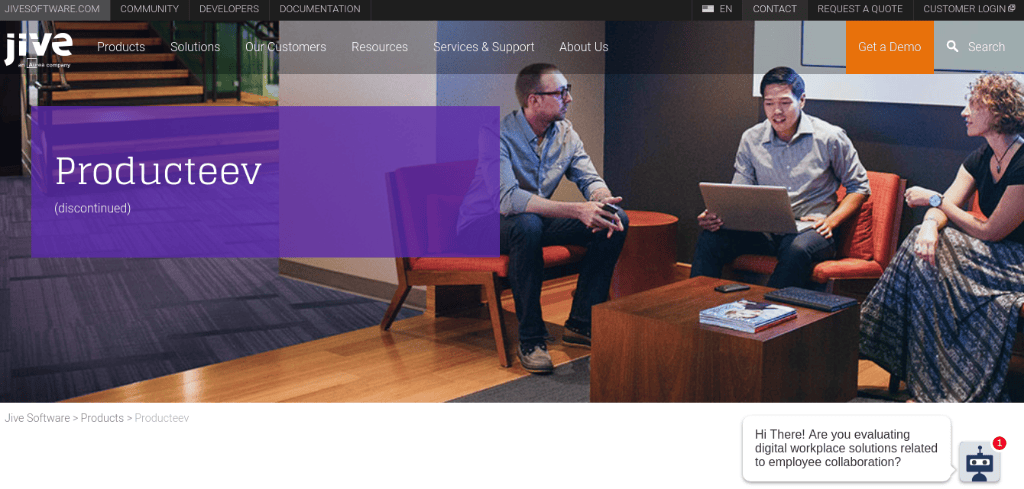Open Developers link
Image resolution: width=1024 pixels, height=489 pixels.
tap(229, 9)
